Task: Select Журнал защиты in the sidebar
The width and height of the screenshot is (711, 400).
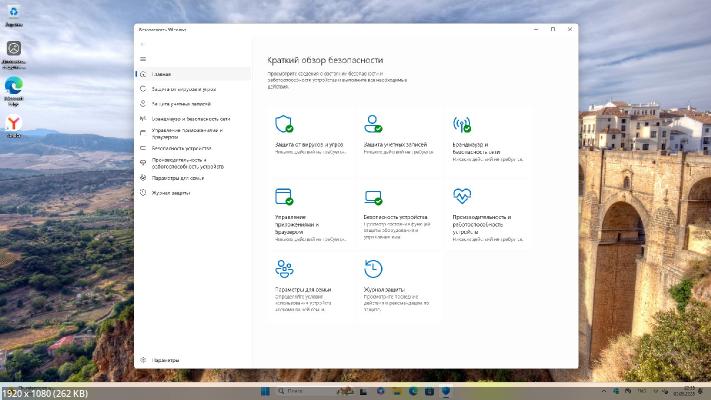Action: [x=170, y=192]
